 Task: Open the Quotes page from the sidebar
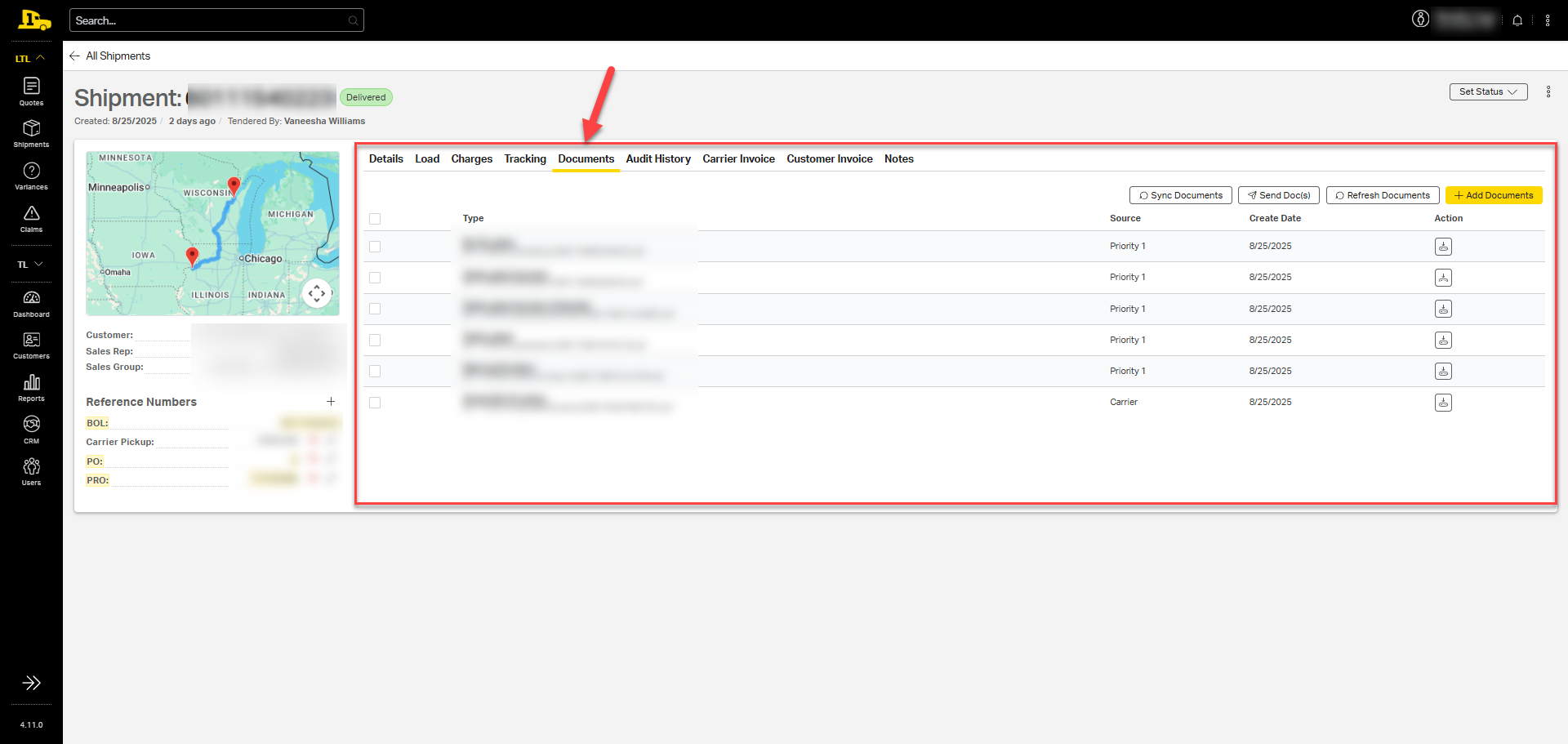click(x=31, y=91)
